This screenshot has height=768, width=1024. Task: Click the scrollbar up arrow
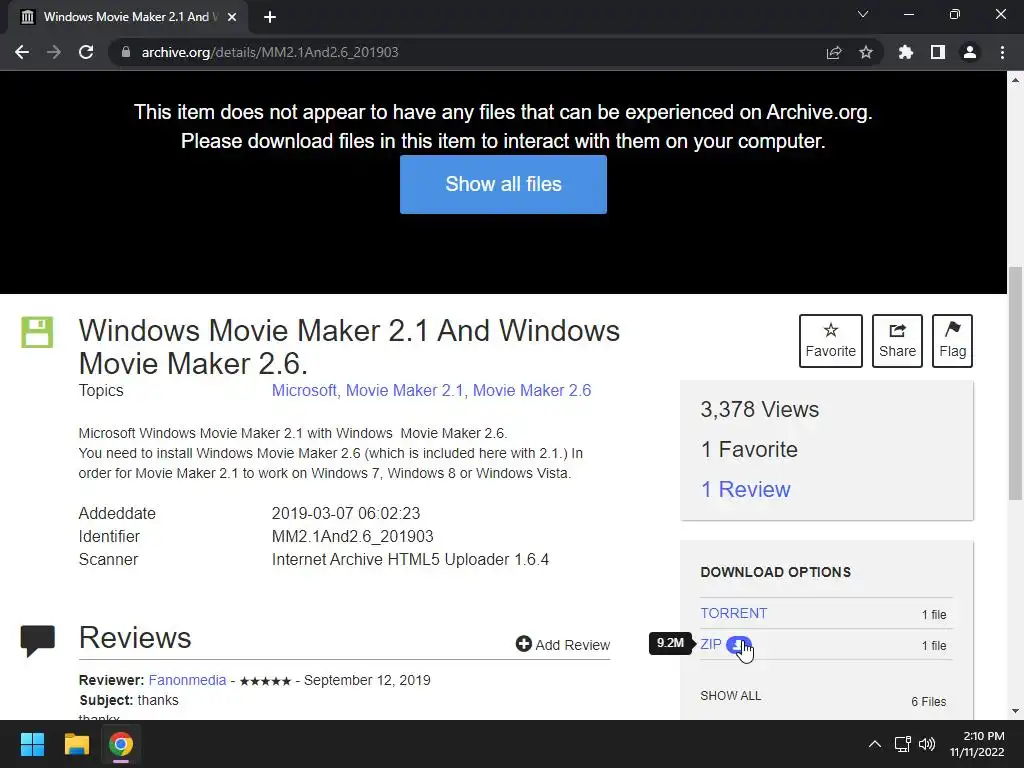point(1015,80)
